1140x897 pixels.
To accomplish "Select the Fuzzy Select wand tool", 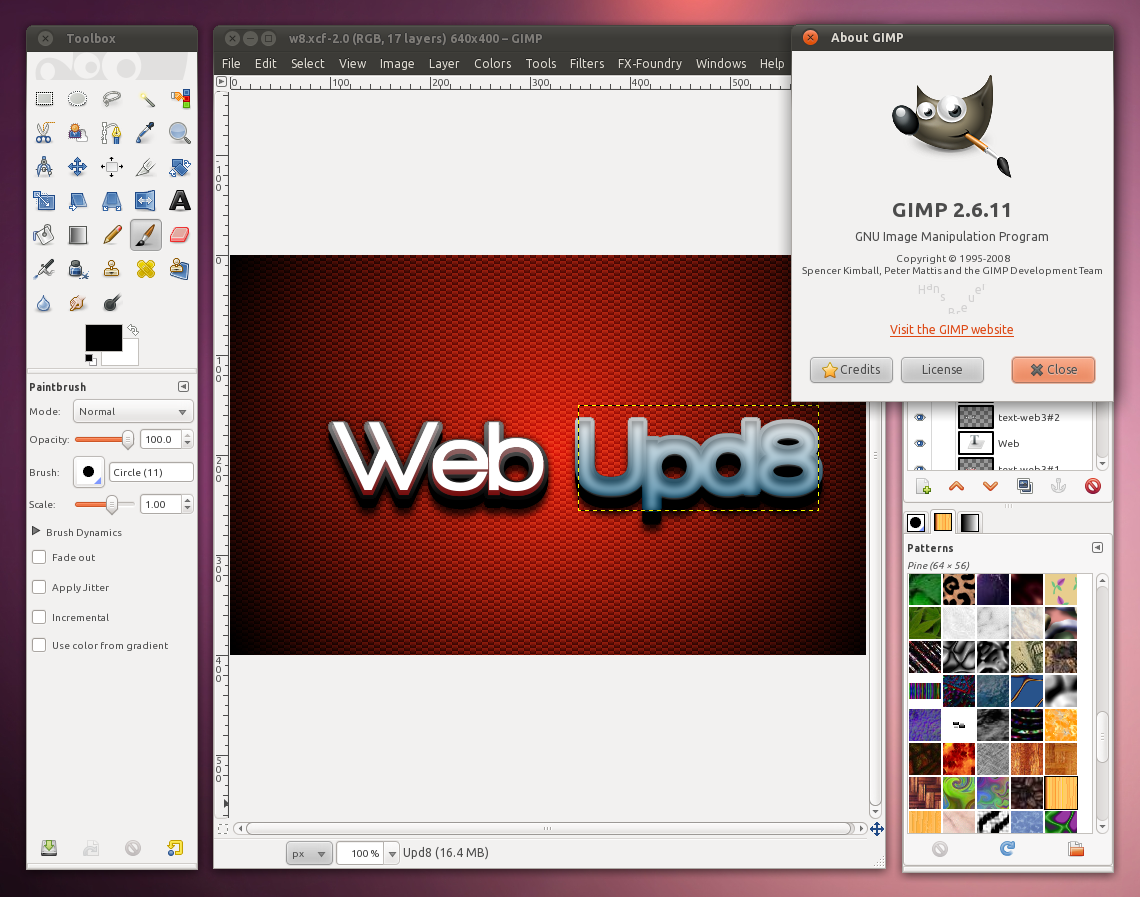I will 145,99.
